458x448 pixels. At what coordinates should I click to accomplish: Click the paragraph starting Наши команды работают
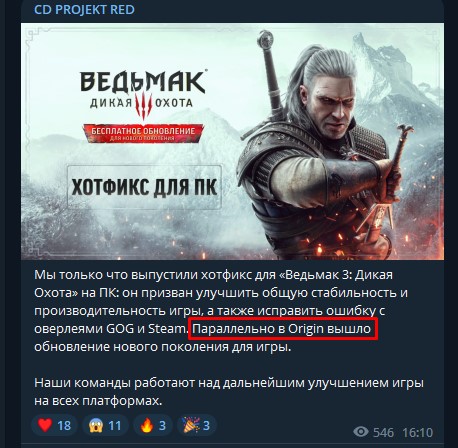229,392
